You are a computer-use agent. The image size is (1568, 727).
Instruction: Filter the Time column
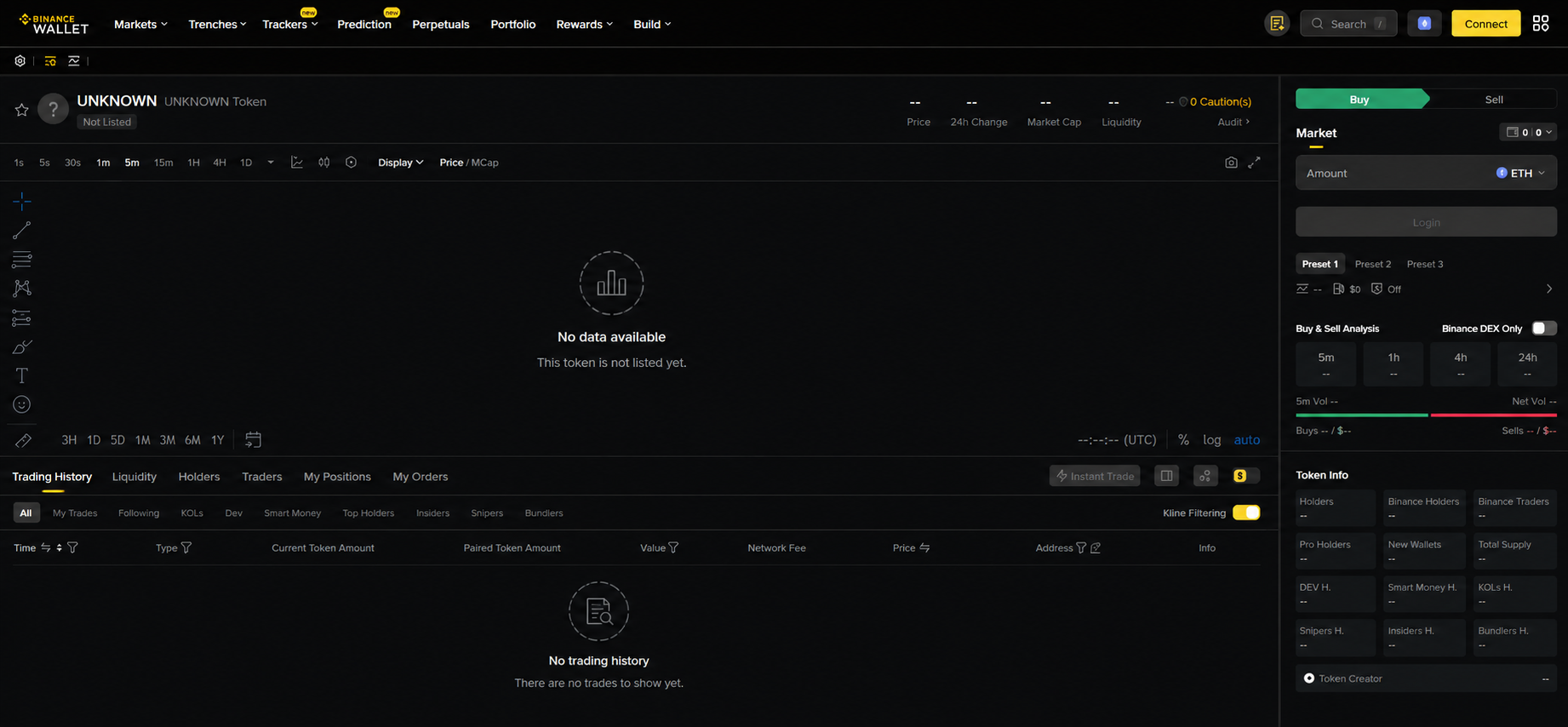(x=72, y=548)
